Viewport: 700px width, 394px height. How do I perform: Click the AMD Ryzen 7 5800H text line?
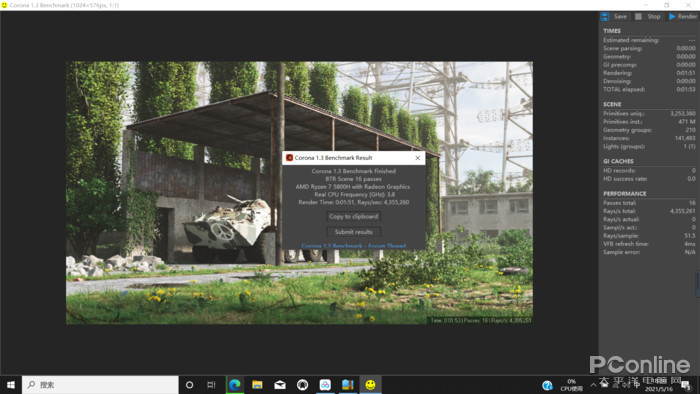tap(353, 187)
